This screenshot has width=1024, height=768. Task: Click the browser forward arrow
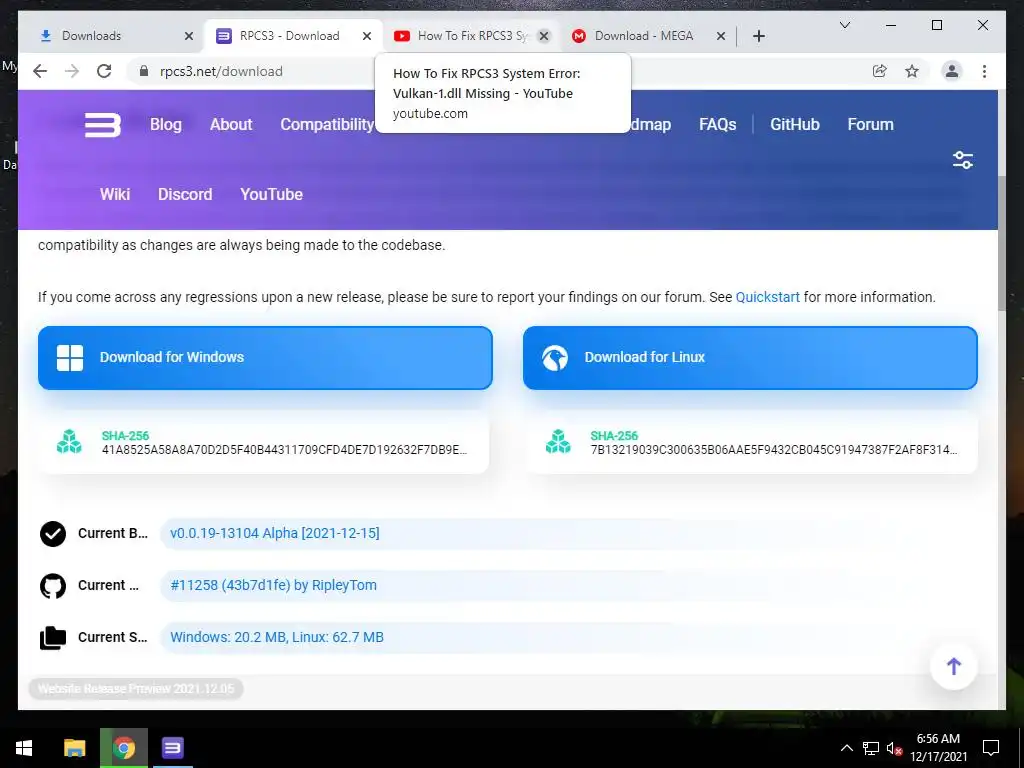tap(72, 71)
